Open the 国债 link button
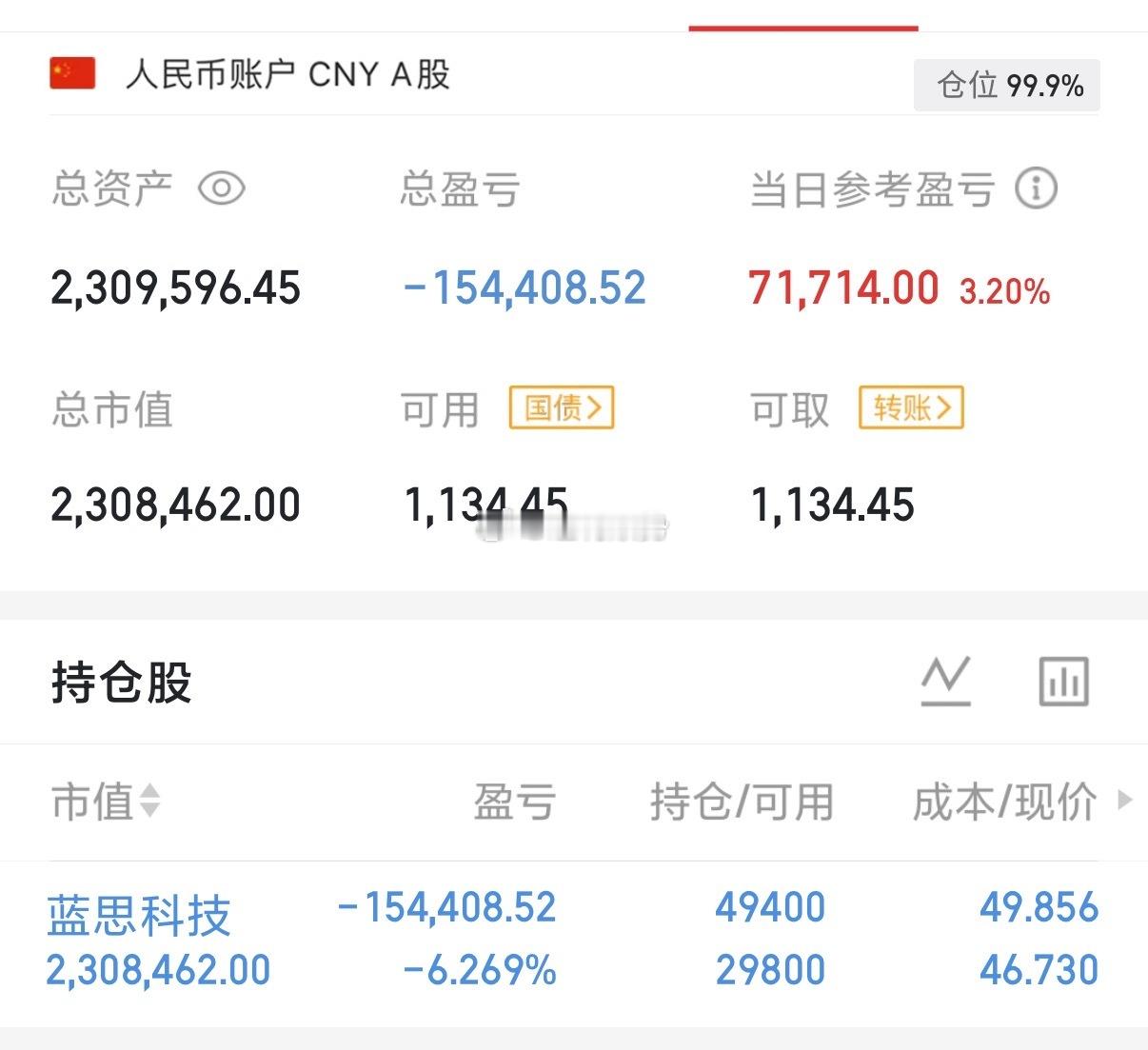The width and height of the screenshot is (1148, 1050). point(562,407)
